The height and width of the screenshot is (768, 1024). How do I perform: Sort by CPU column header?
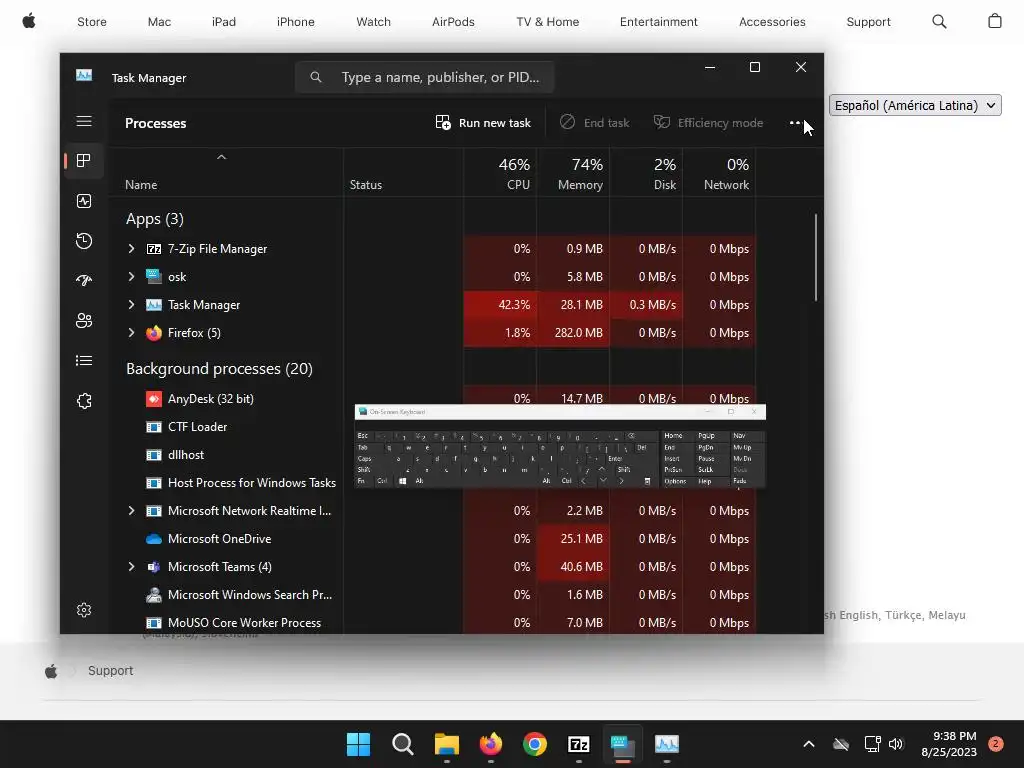coord(500,173)
